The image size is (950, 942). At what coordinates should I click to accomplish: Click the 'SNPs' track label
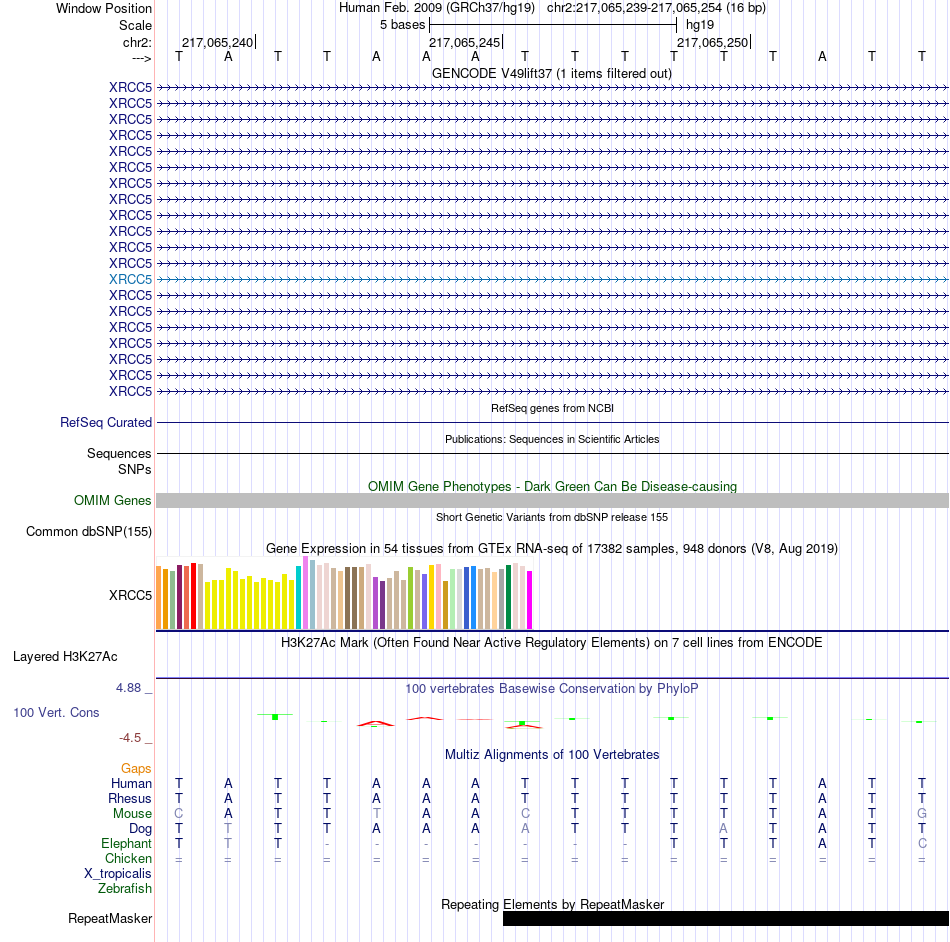[135, 469]
